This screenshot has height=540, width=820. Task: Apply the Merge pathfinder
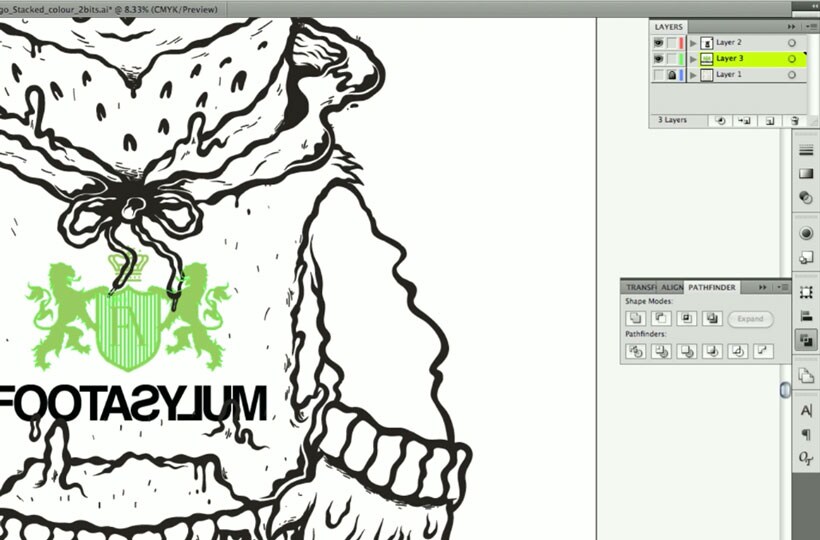[x=687, y=351]
